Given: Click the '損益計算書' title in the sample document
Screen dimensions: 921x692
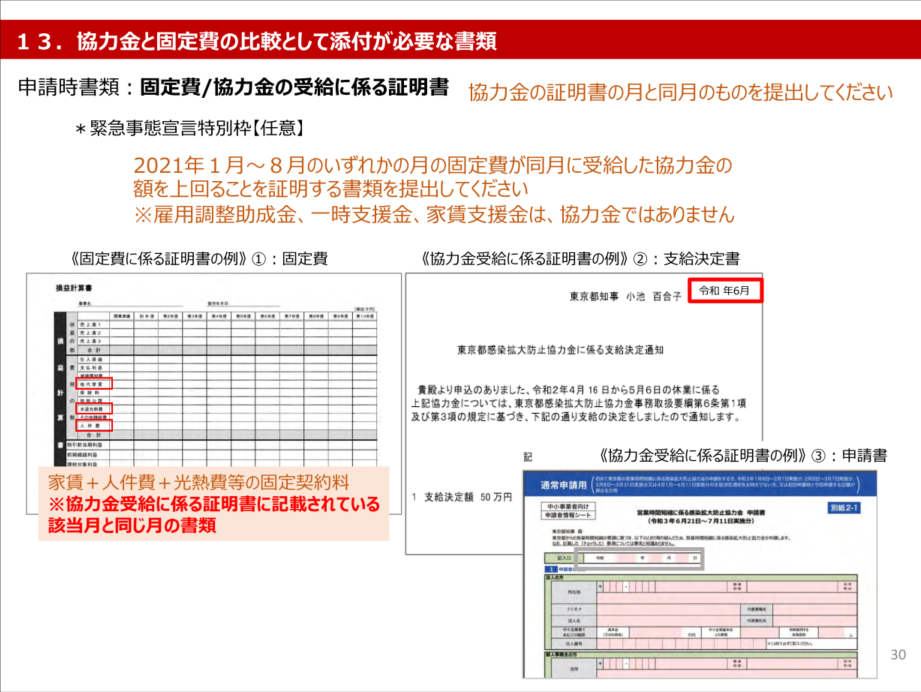Looking at the screenshot, I should tap(73, 288).
